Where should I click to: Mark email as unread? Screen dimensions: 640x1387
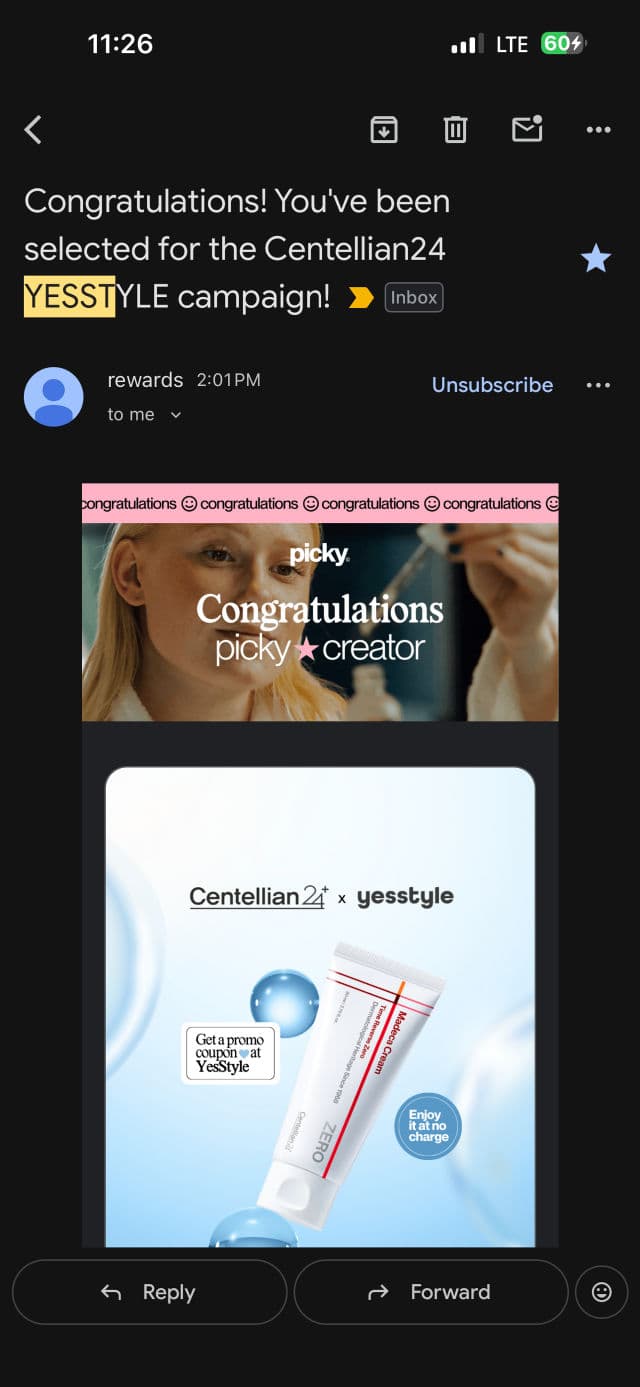click(527, 129)
